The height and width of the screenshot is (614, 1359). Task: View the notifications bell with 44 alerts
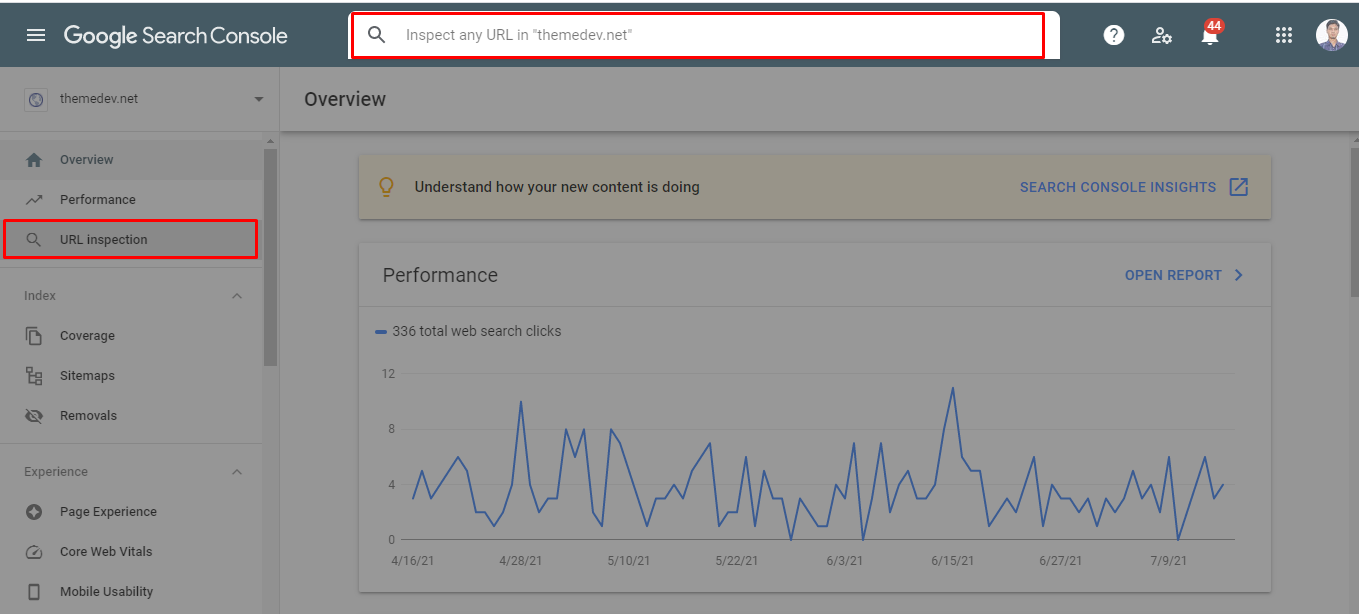pos(1210,34)
